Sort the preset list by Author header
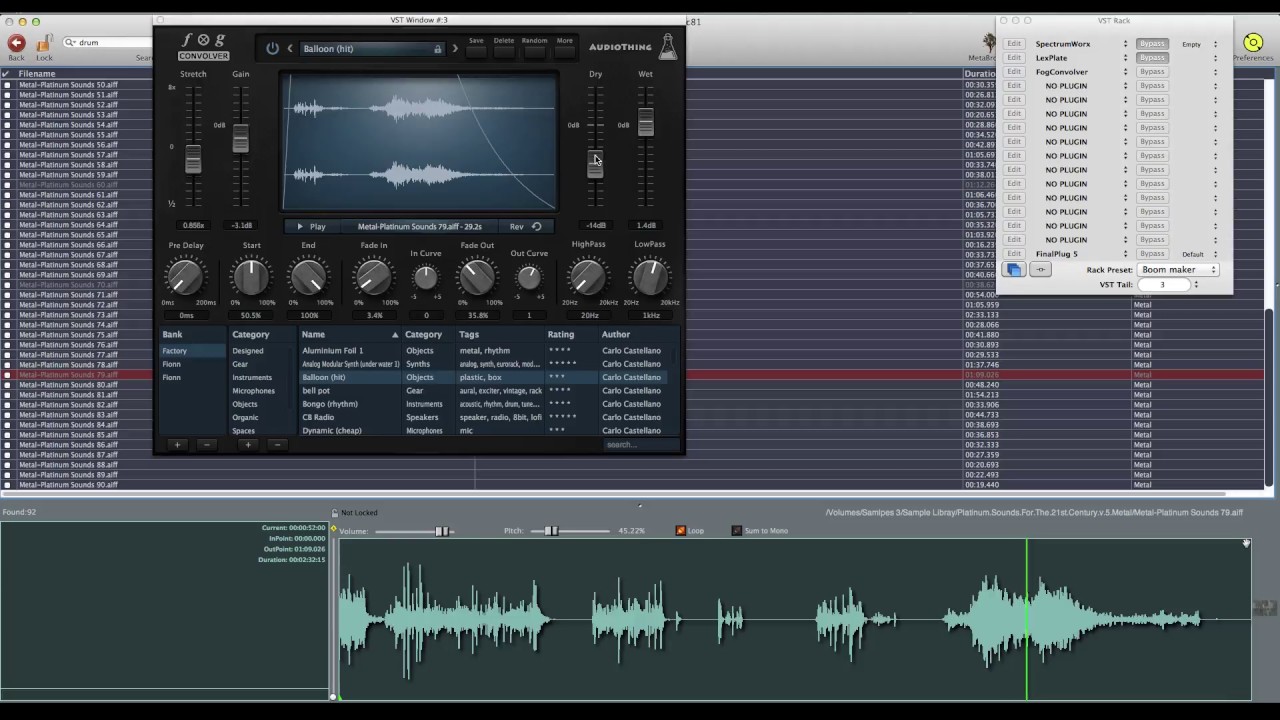Image resolution: width=1280 pixels, height=720 pixels. click(638, 335)
